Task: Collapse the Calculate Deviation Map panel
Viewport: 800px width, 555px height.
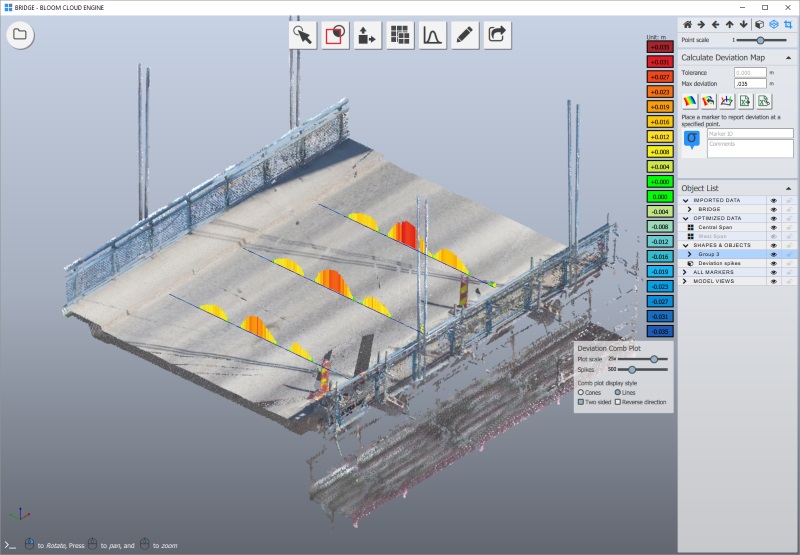Action: [788, 58]
